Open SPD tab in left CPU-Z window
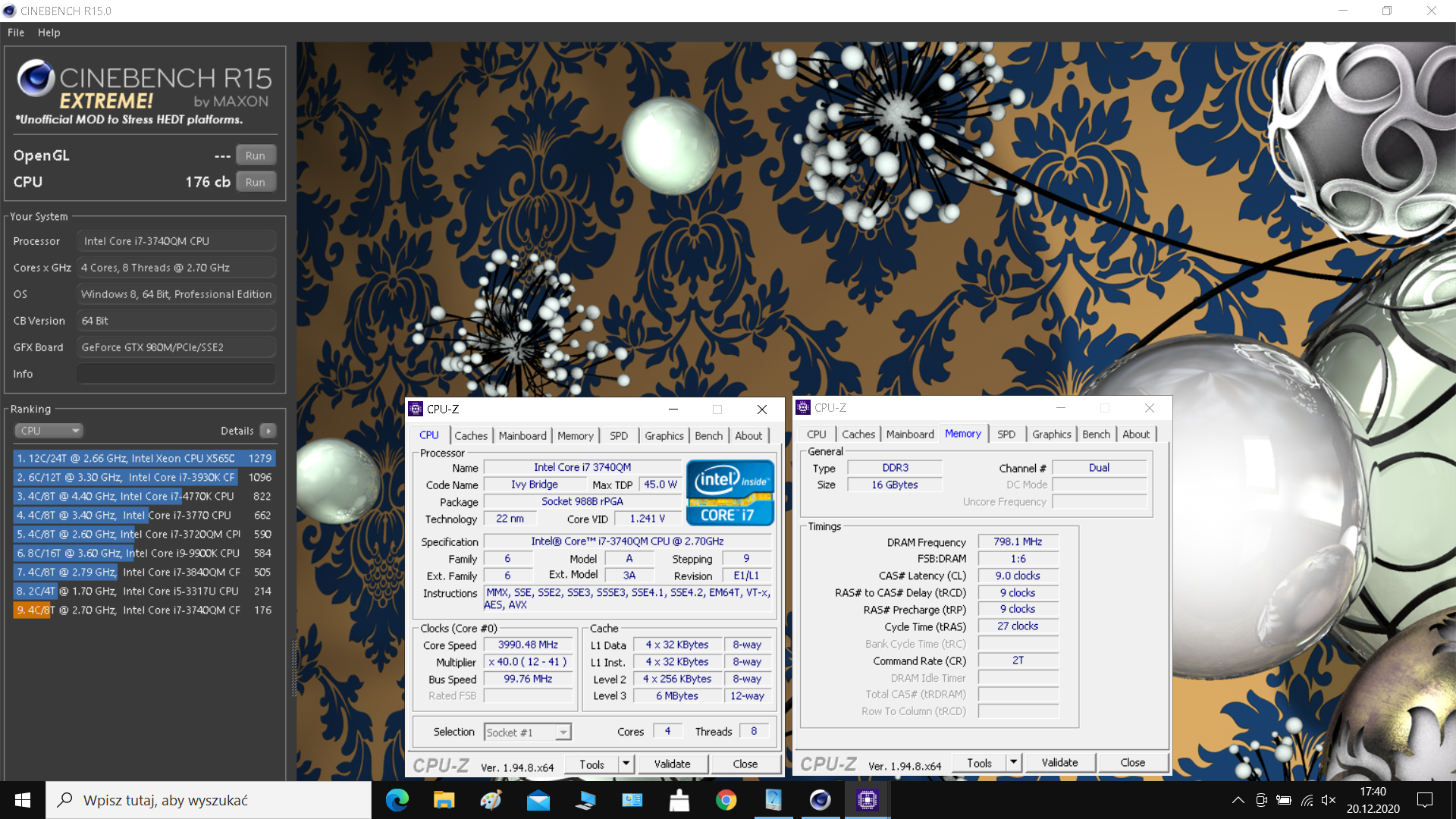 (x=619, y=435)
